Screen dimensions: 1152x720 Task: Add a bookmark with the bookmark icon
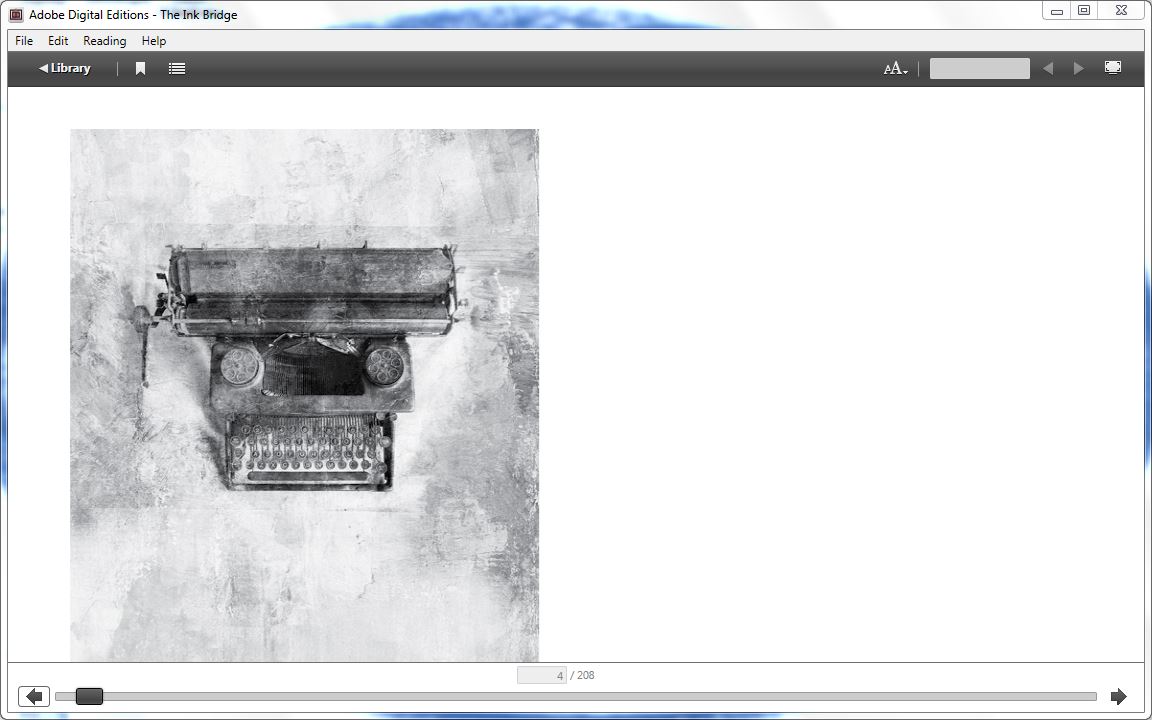click(141, 69)
